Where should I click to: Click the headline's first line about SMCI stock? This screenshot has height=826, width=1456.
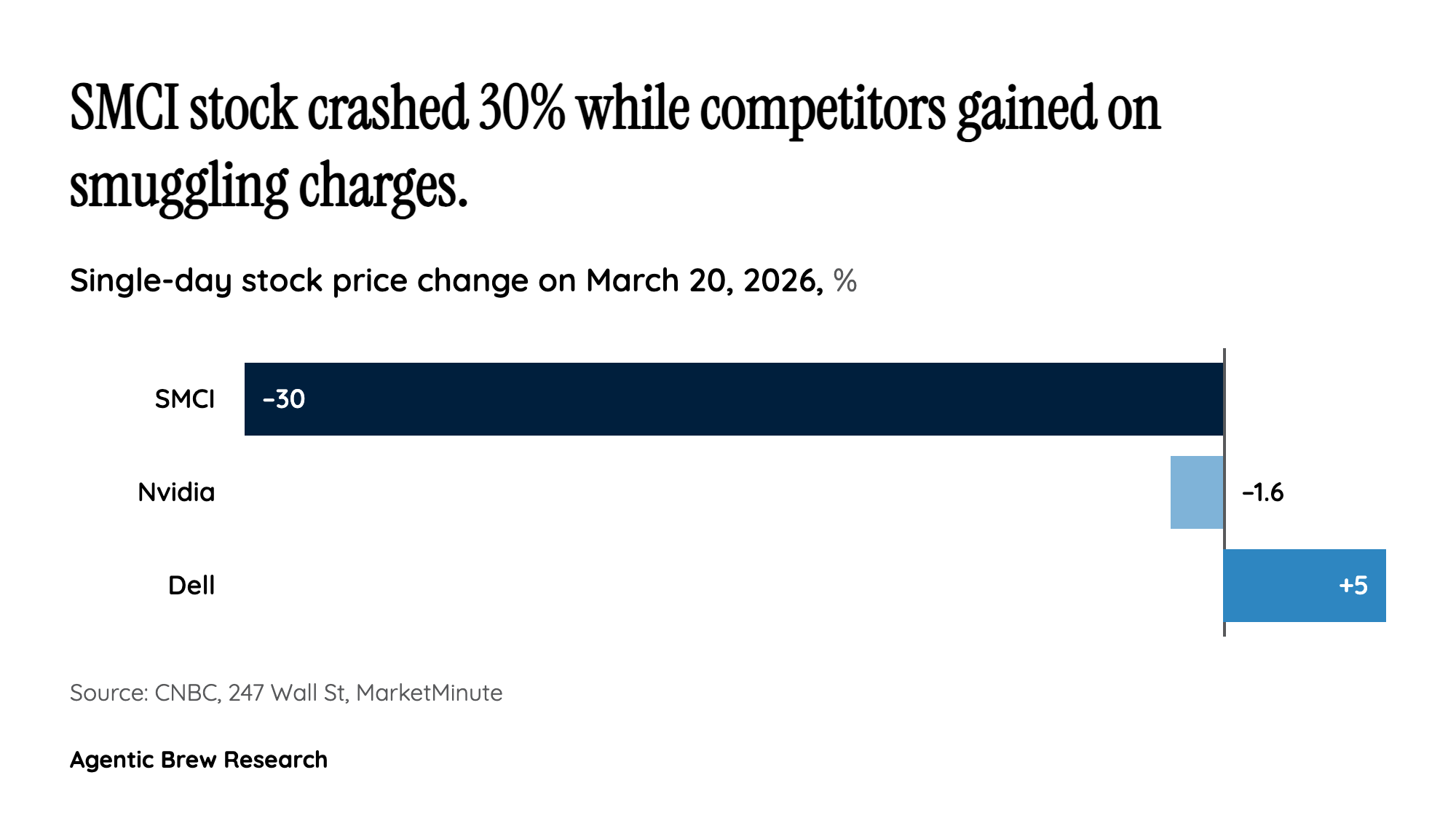[615, 109]
